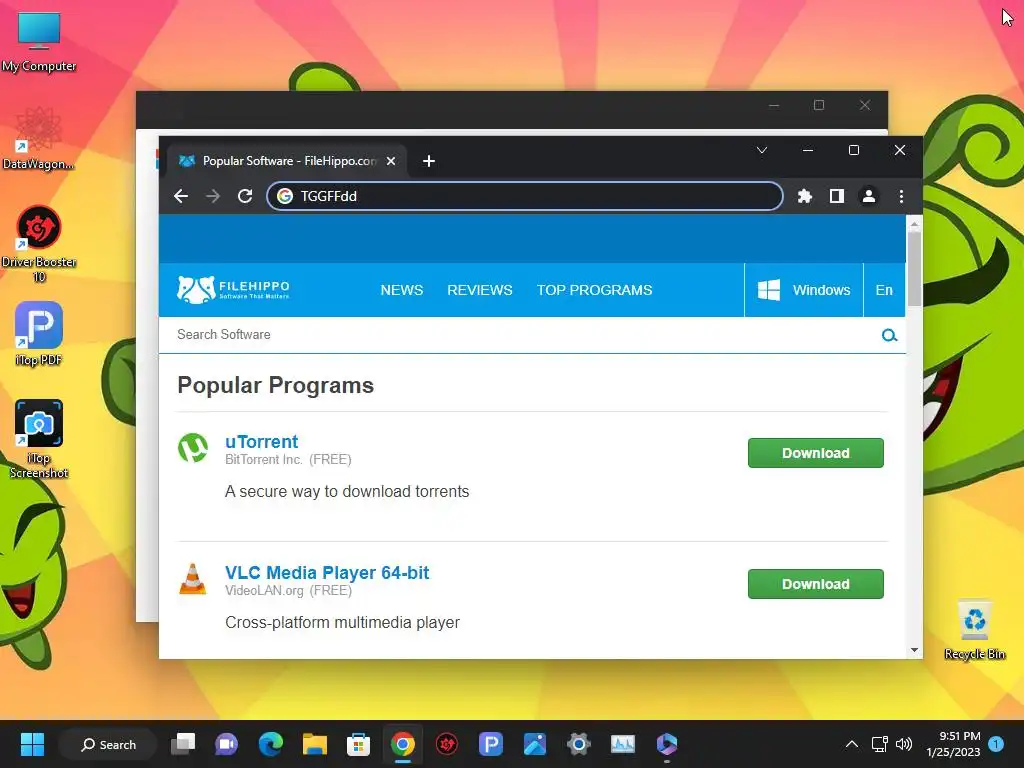The height and width of the screenshot is (768, 1024).
Task: Open Microsoft Store from the taskbar
Action: click(x=358, y=744)
